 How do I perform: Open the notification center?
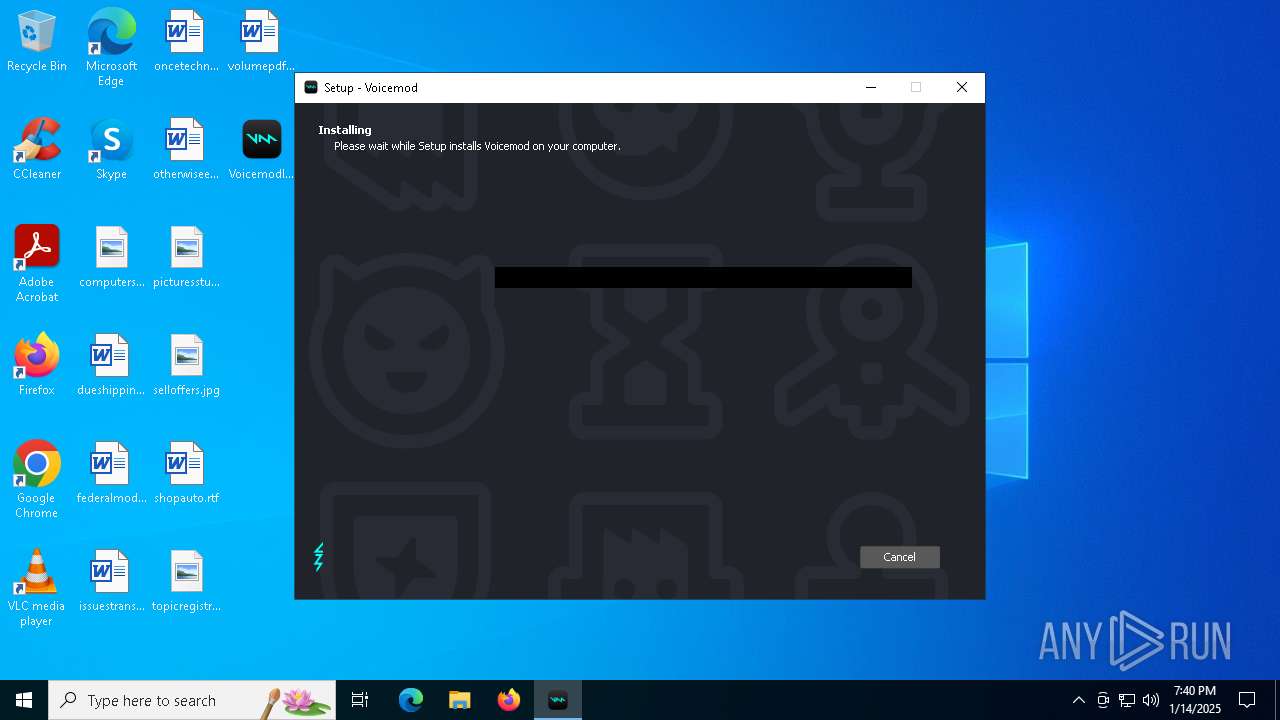(1247, 700)
